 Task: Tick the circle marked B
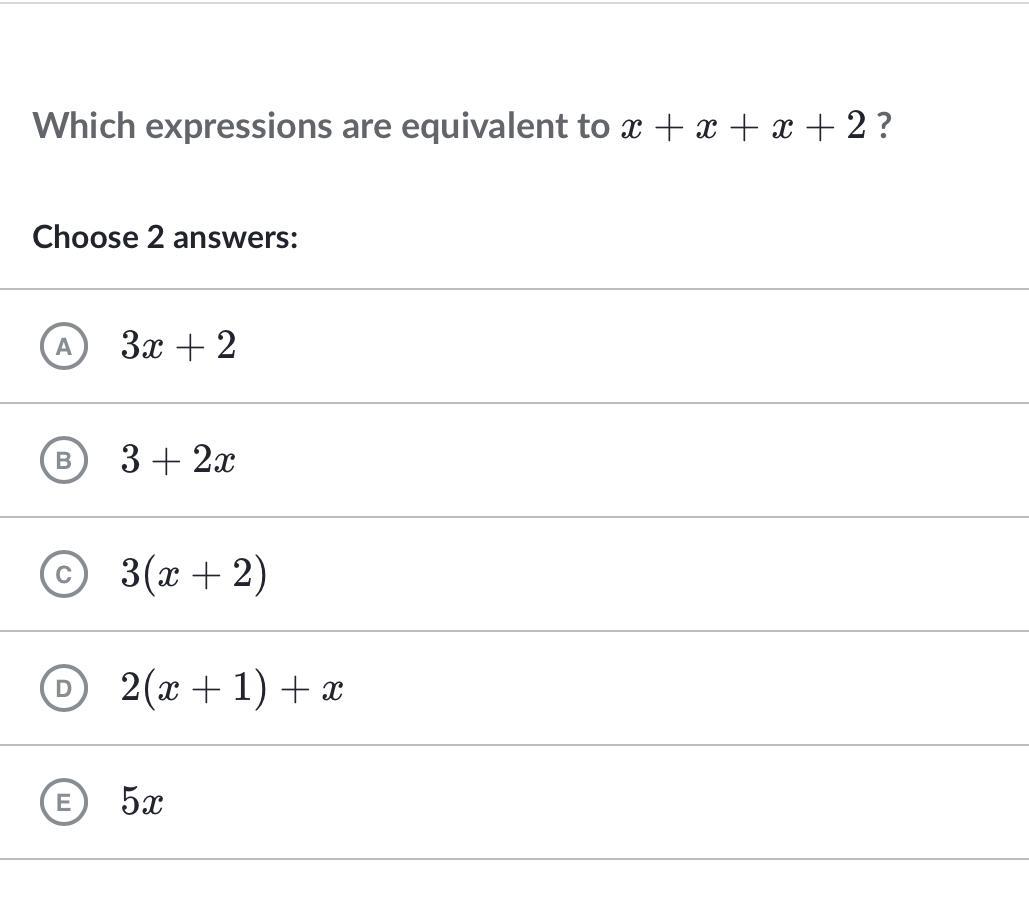(x=64, y=460)
